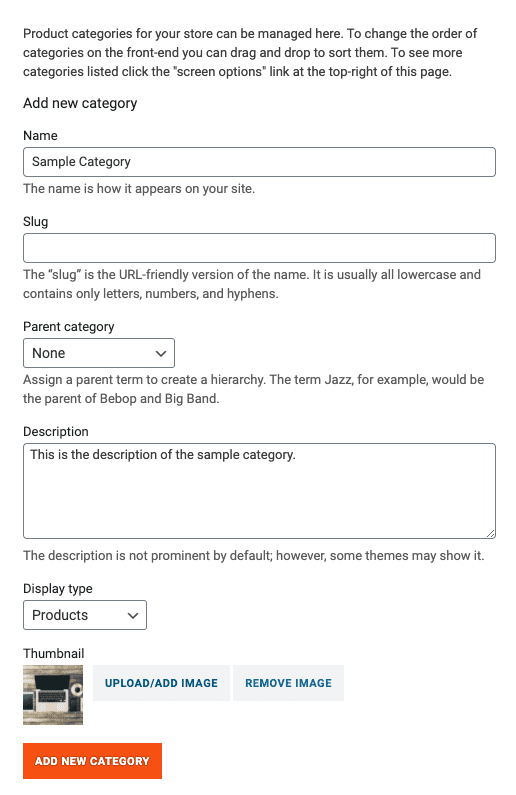The image size is (516, 795).
Task: Click the Description label above the textarea
Action: click(56, 431)
